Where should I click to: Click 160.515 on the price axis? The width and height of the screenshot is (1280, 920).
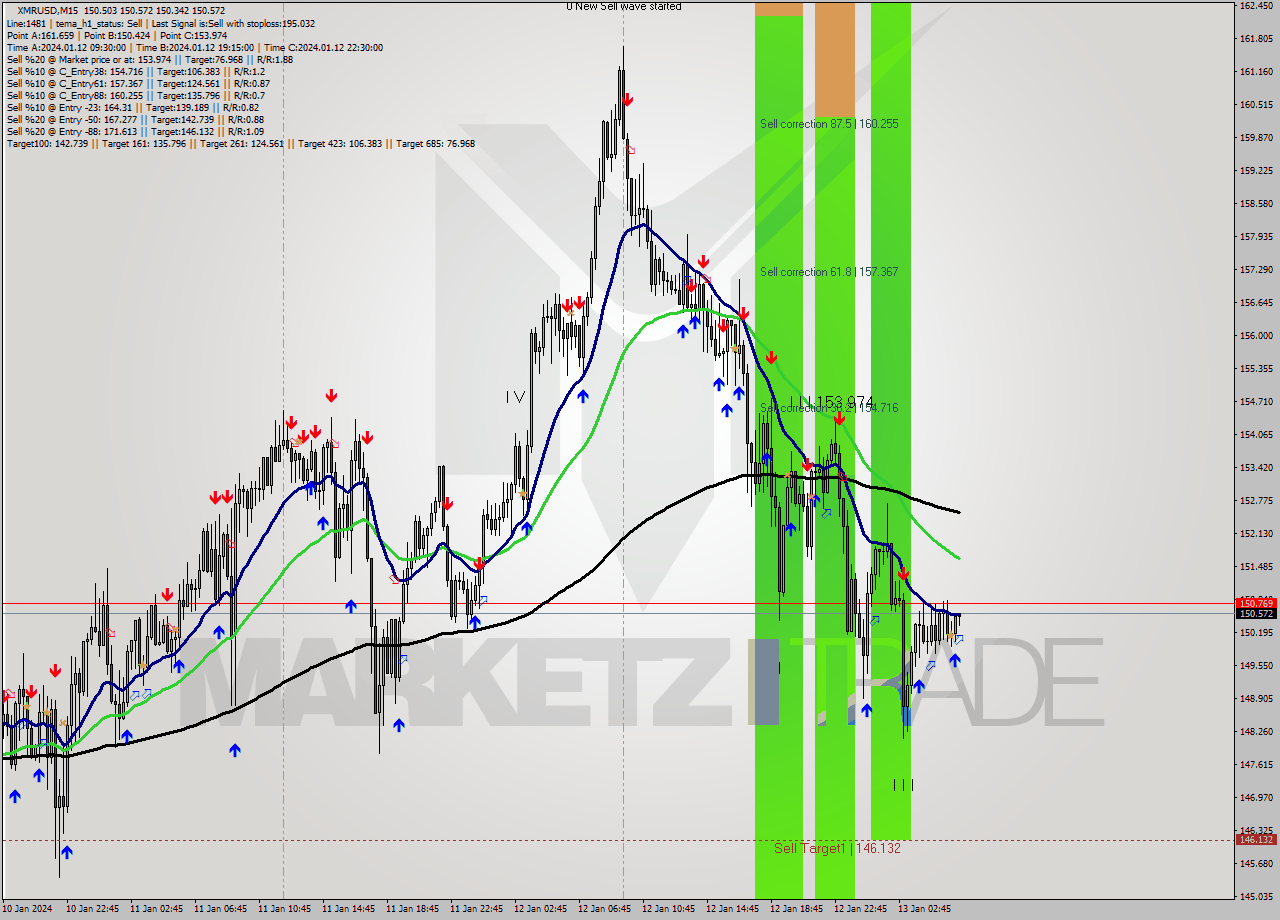pyautogui.click(x=1256, y=105)
